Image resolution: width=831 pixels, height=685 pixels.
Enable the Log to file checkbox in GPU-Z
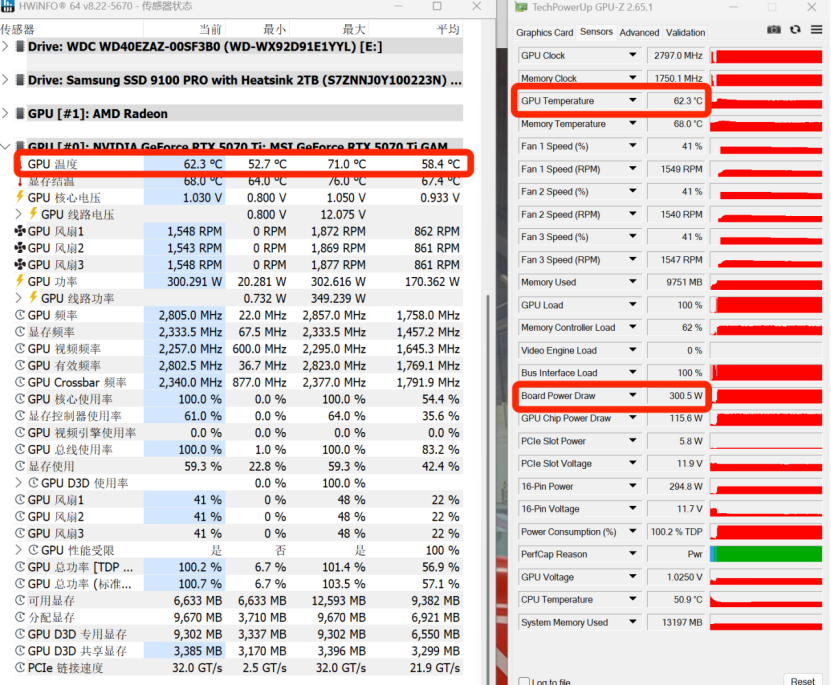point(524,681)
